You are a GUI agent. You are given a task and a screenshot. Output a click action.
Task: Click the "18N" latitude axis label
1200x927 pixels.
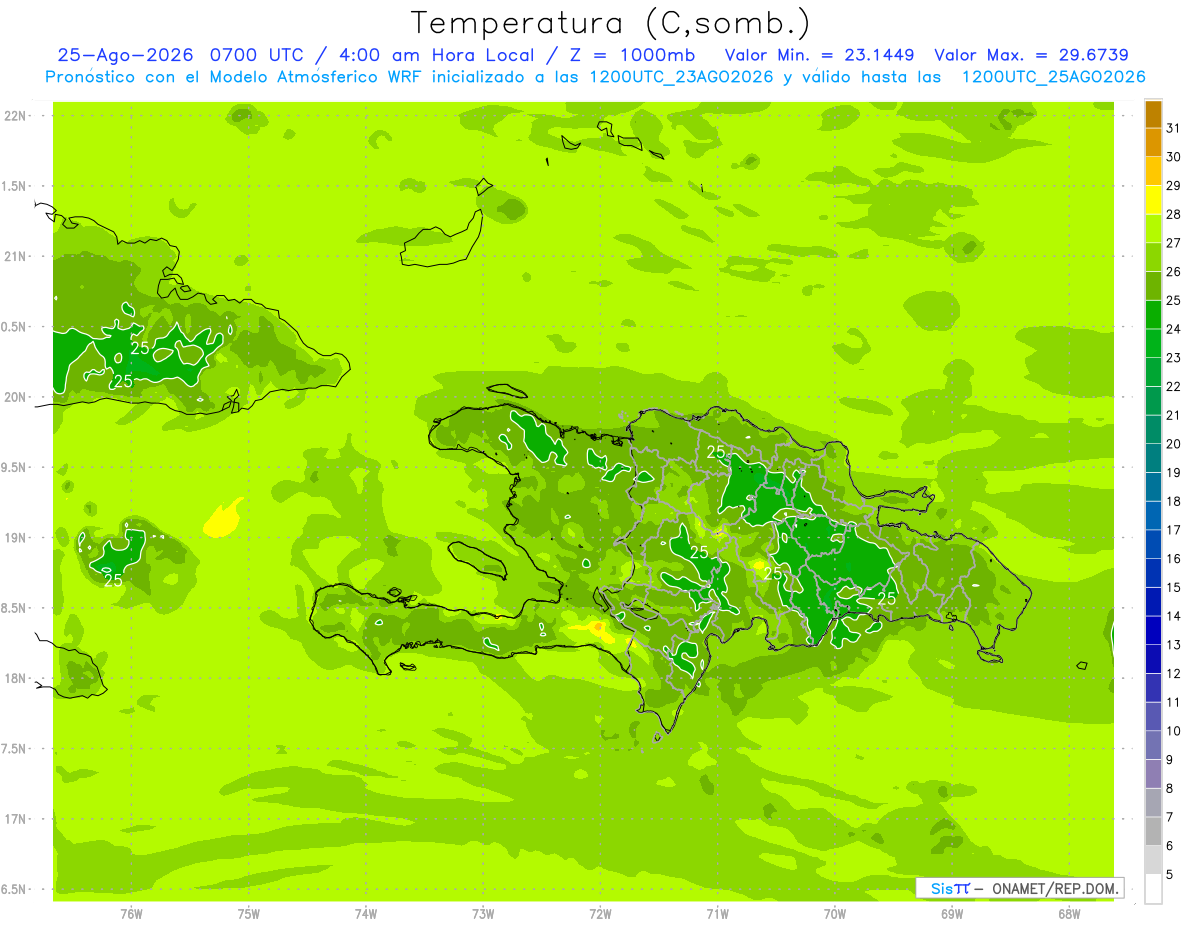16,679
